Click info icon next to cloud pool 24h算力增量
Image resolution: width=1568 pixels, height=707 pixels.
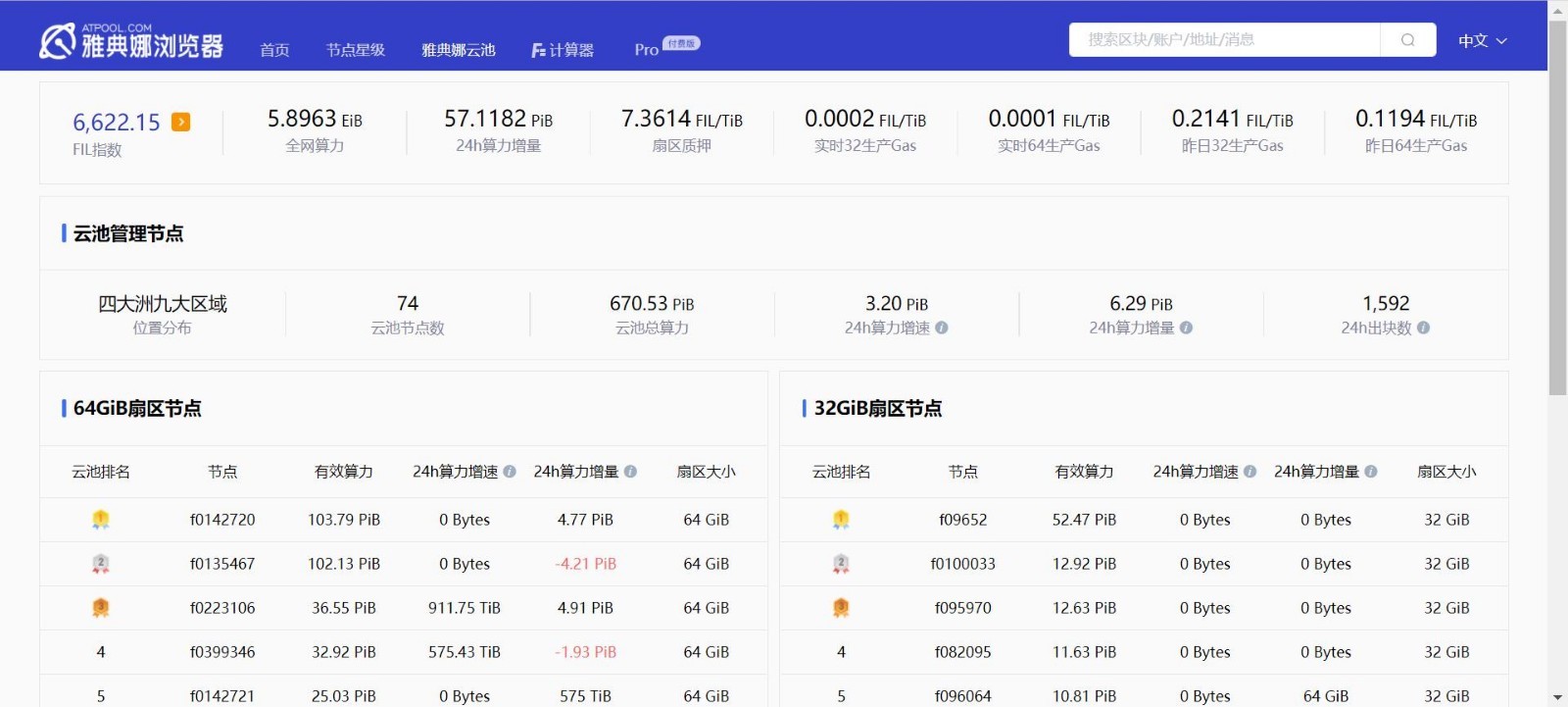point(1186,328)
